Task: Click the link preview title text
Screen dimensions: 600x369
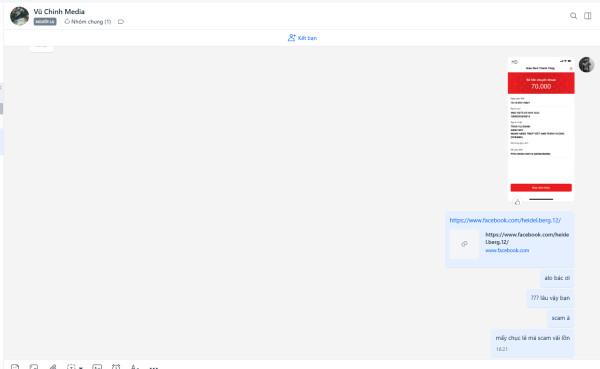Action: (527, 238)
